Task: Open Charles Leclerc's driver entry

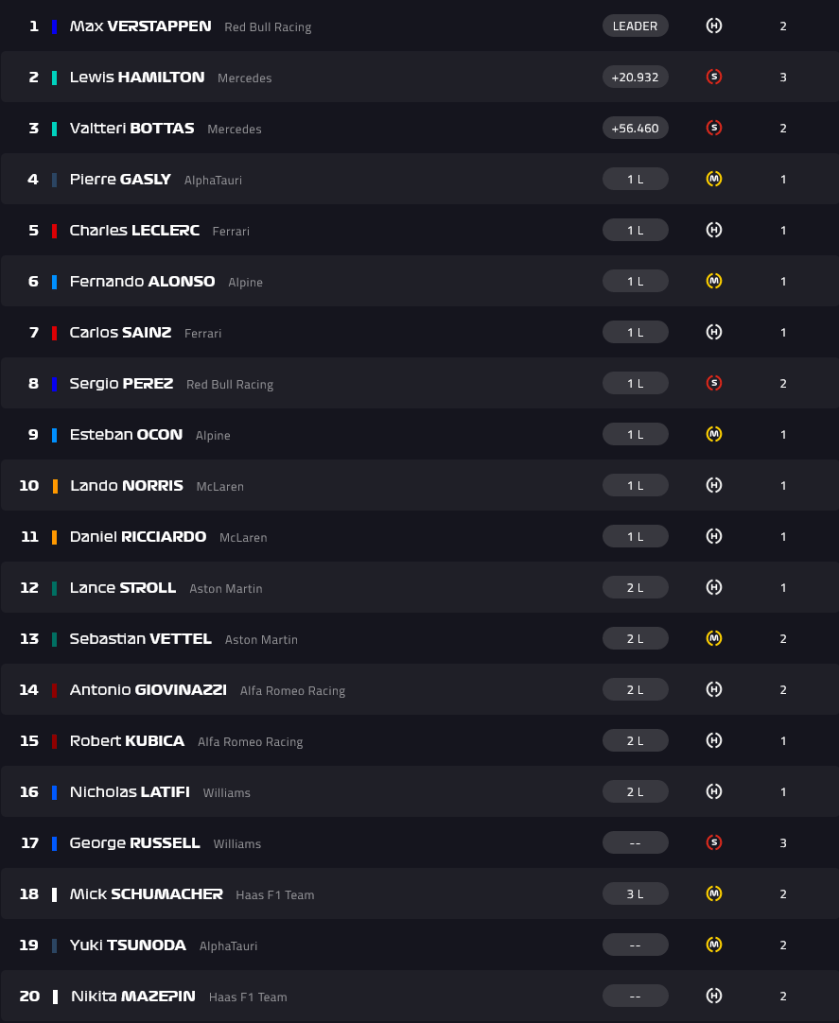Action: point(134,230)
